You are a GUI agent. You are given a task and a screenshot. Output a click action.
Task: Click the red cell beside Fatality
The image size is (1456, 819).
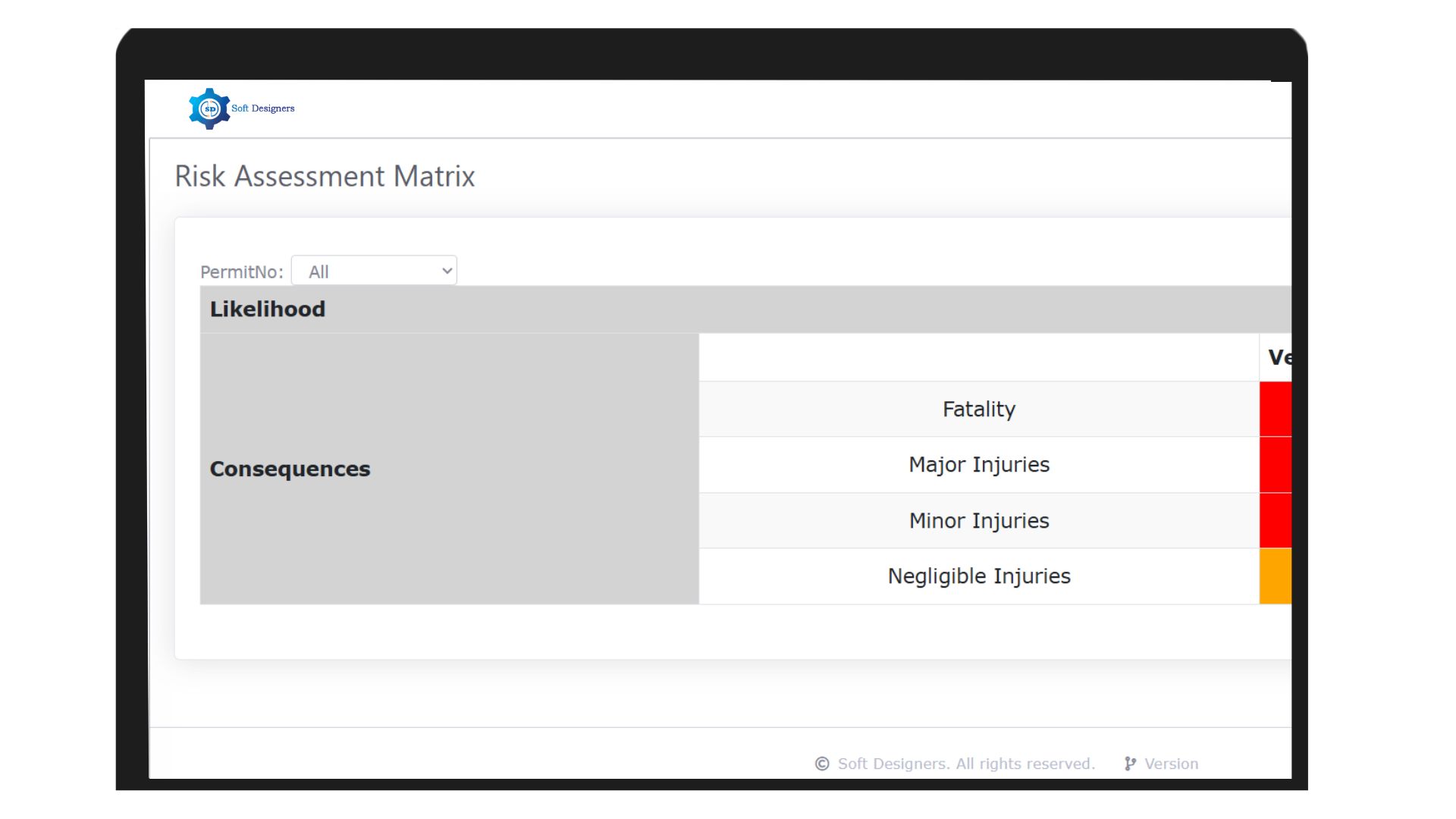click(1276, 409)
